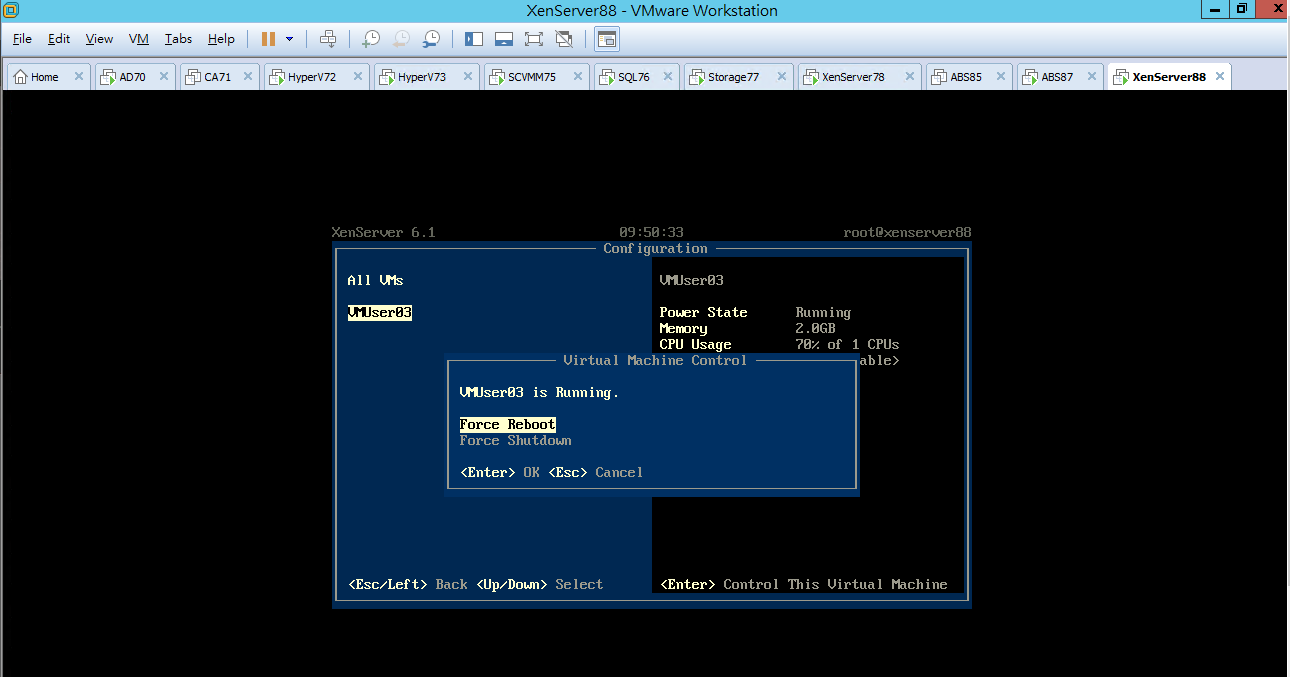The width and height of the screenshot is (1290, 677).
Task: Close the XenServer78 tab
Action: point(910,77)
